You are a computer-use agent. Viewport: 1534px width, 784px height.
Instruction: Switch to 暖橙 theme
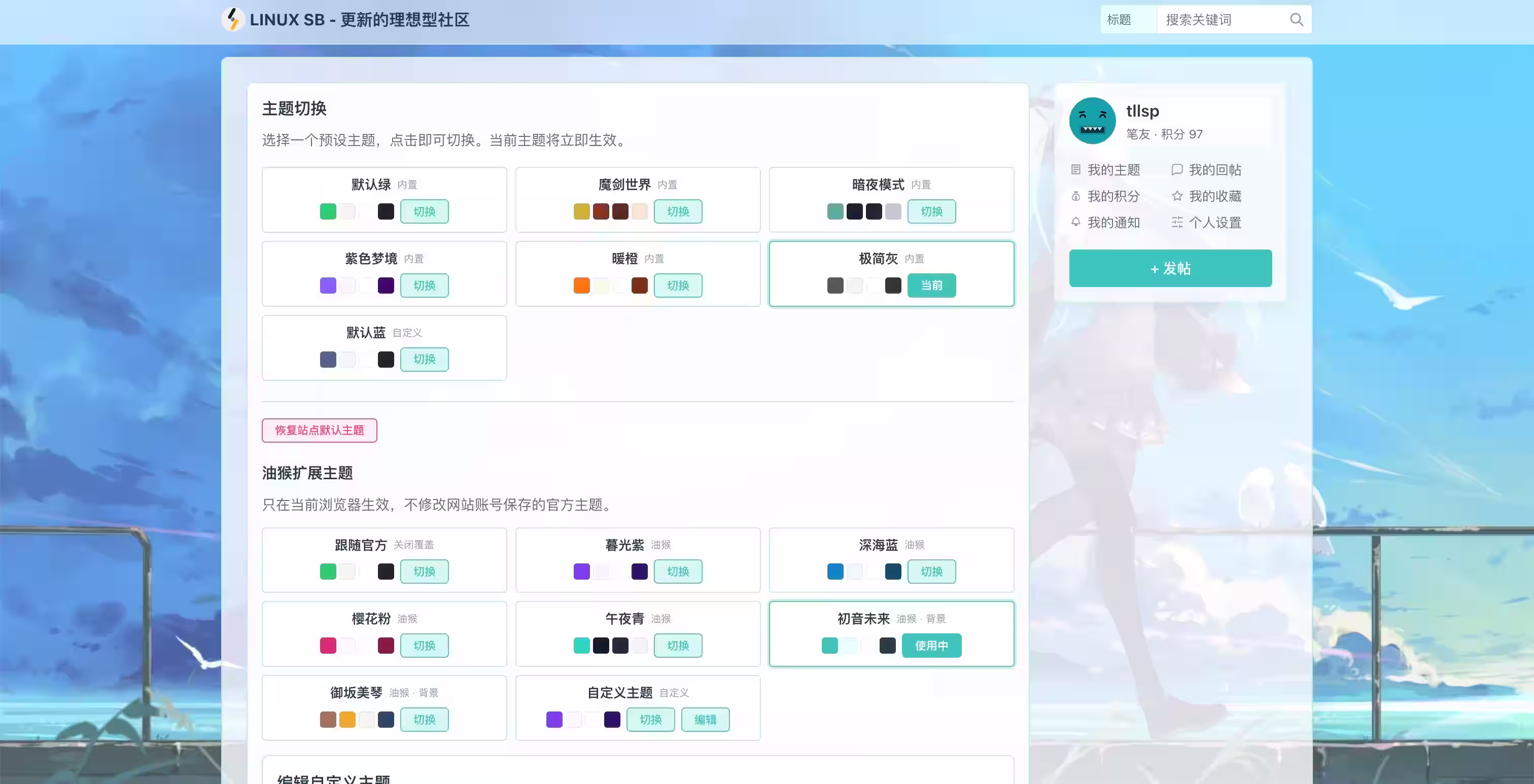678,285
